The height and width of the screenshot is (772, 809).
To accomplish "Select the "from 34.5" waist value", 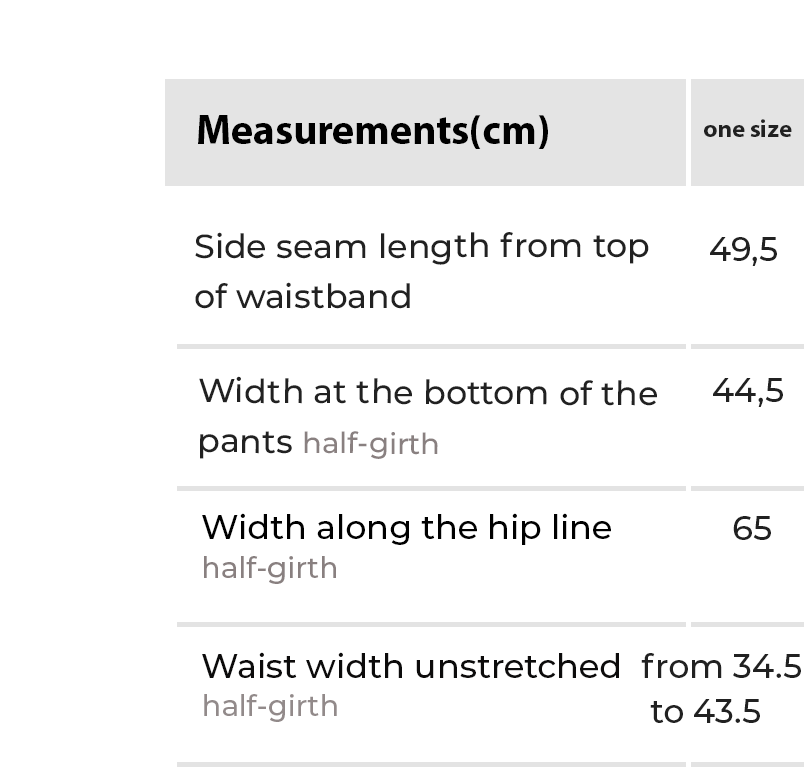I will pos(721,666).
